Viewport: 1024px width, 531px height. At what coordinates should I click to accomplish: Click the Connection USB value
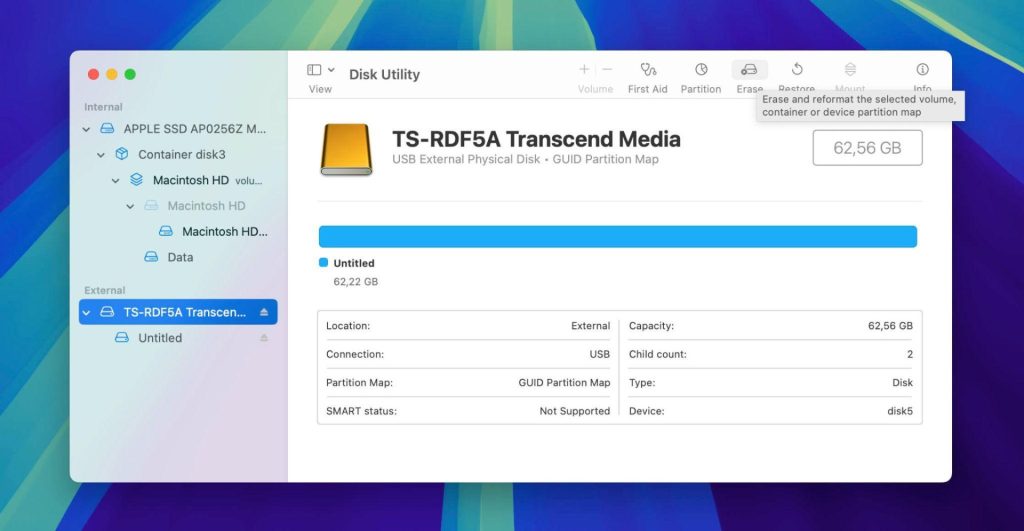(600, 354)
